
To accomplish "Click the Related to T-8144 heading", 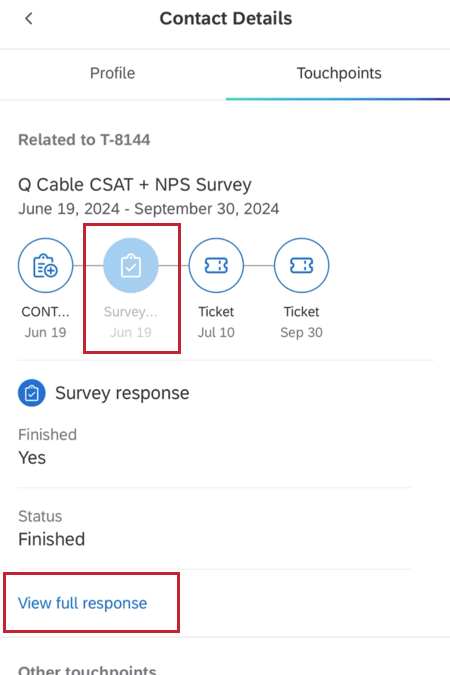I will [84, 139].
